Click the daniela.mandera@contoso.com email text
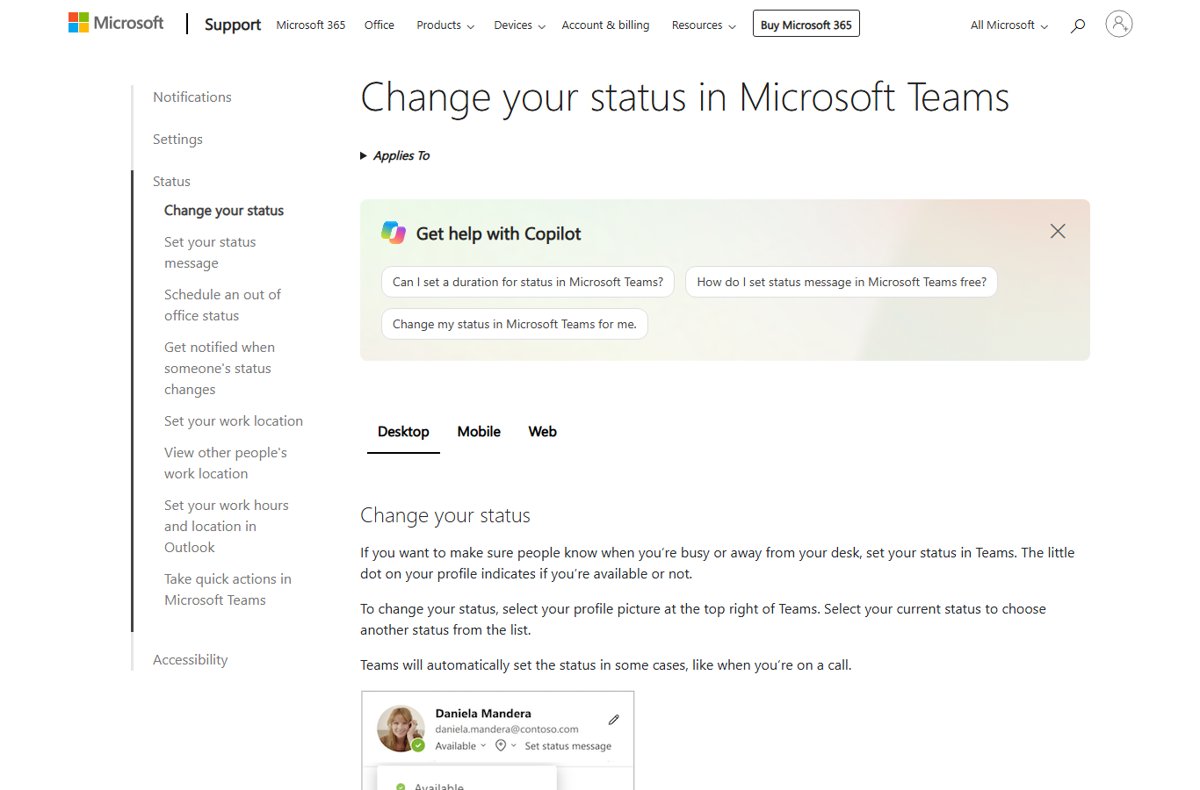Screen dimensions: 1200x790 [x=507, y=730]
